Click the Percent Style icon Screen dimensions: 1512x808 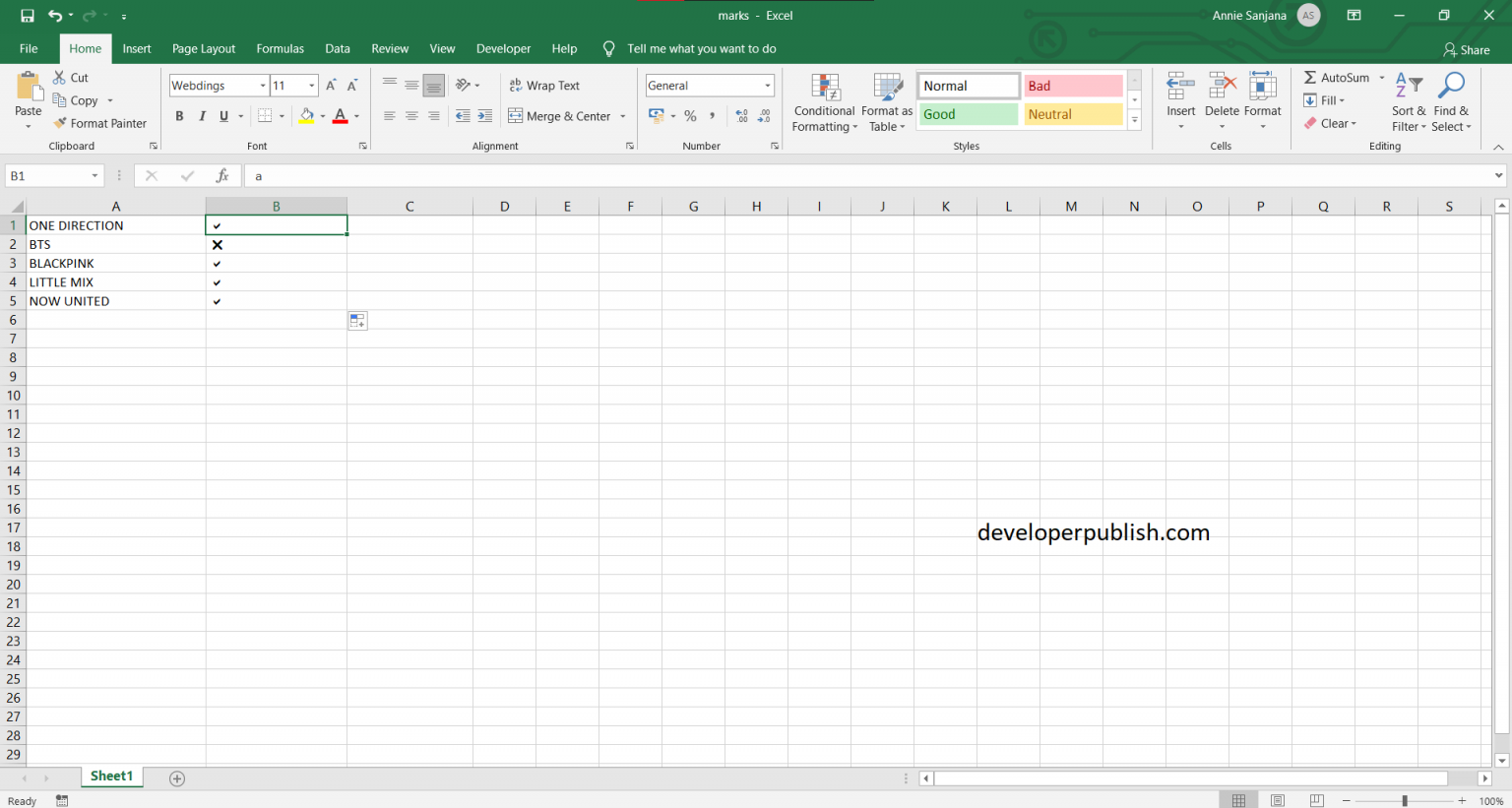690,115
